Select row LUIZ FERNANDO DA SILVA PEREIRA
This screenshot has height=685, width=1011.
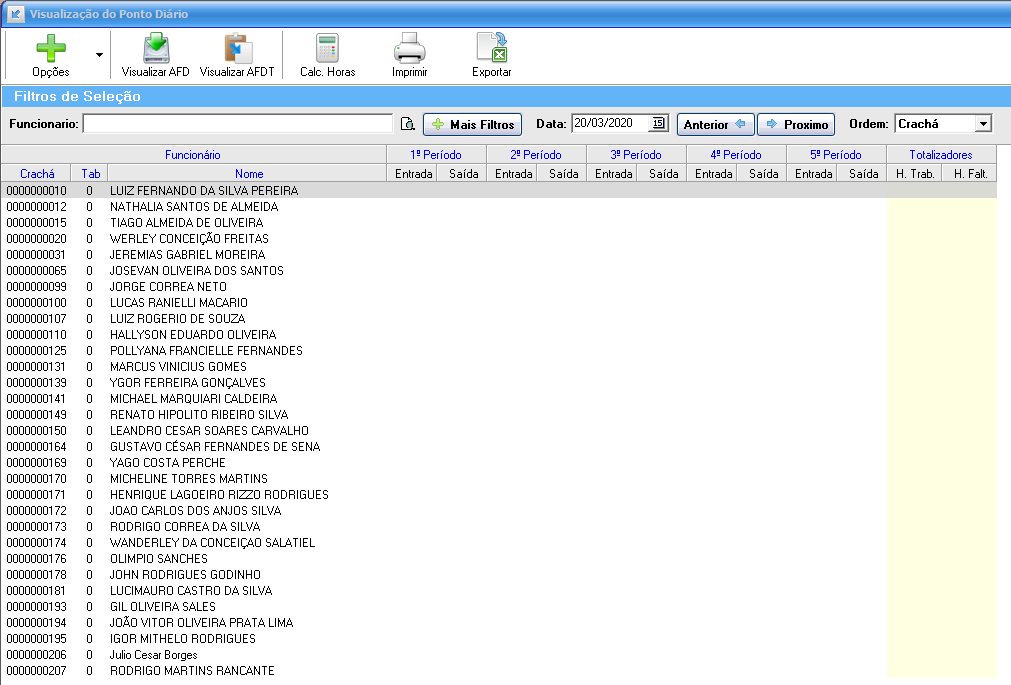coord(204,190)
